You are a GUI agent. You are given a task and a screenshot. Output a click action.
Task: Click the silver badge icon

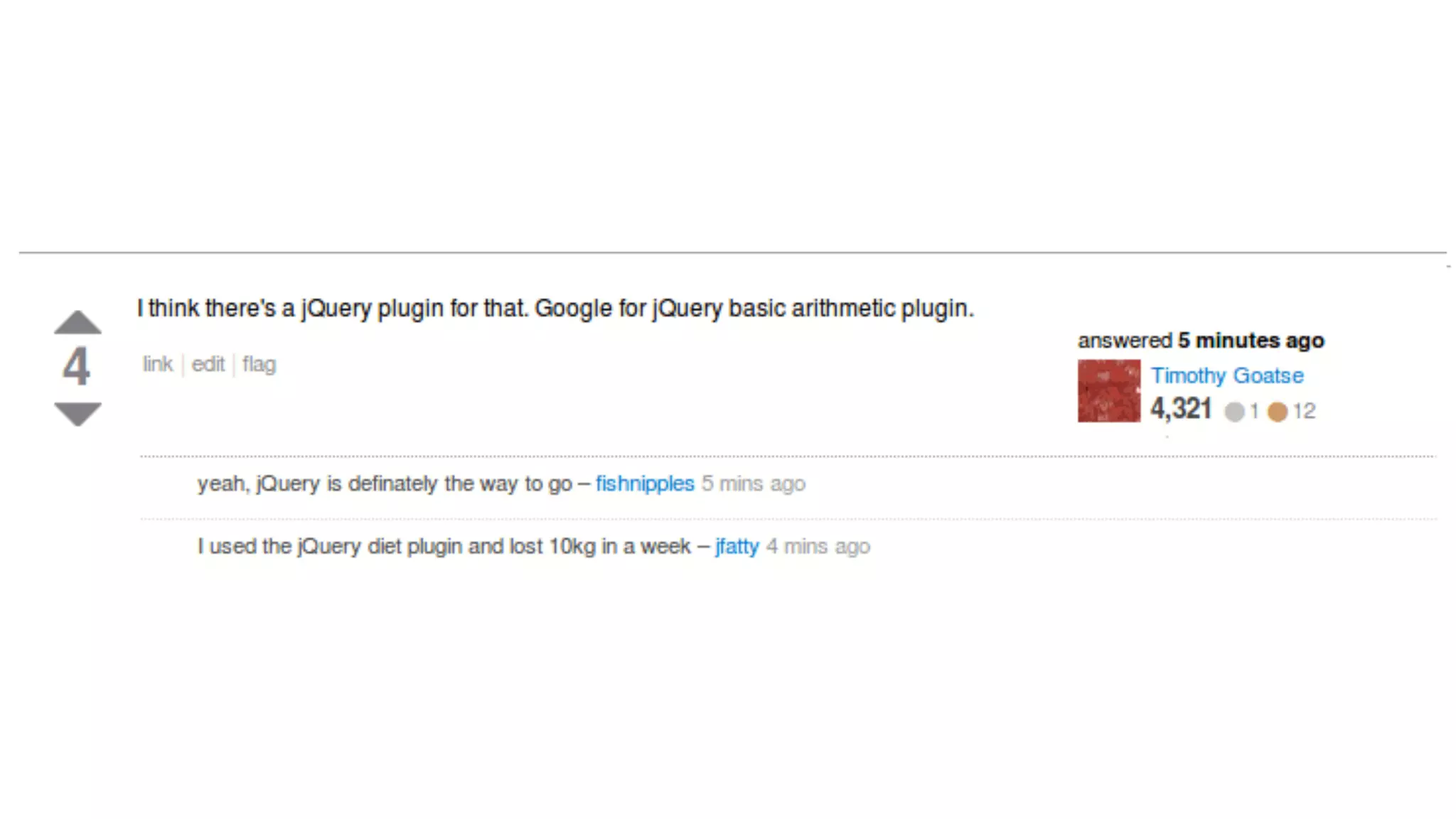tap(1235, 412)
